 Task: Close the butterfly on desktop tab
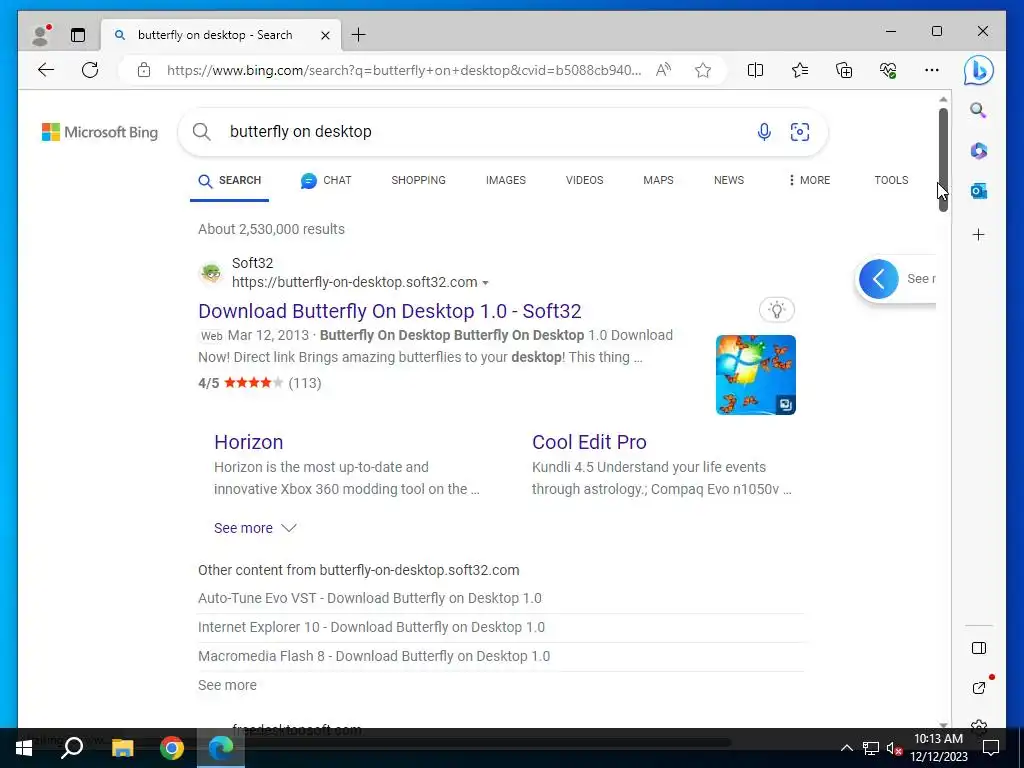(325, 35)
